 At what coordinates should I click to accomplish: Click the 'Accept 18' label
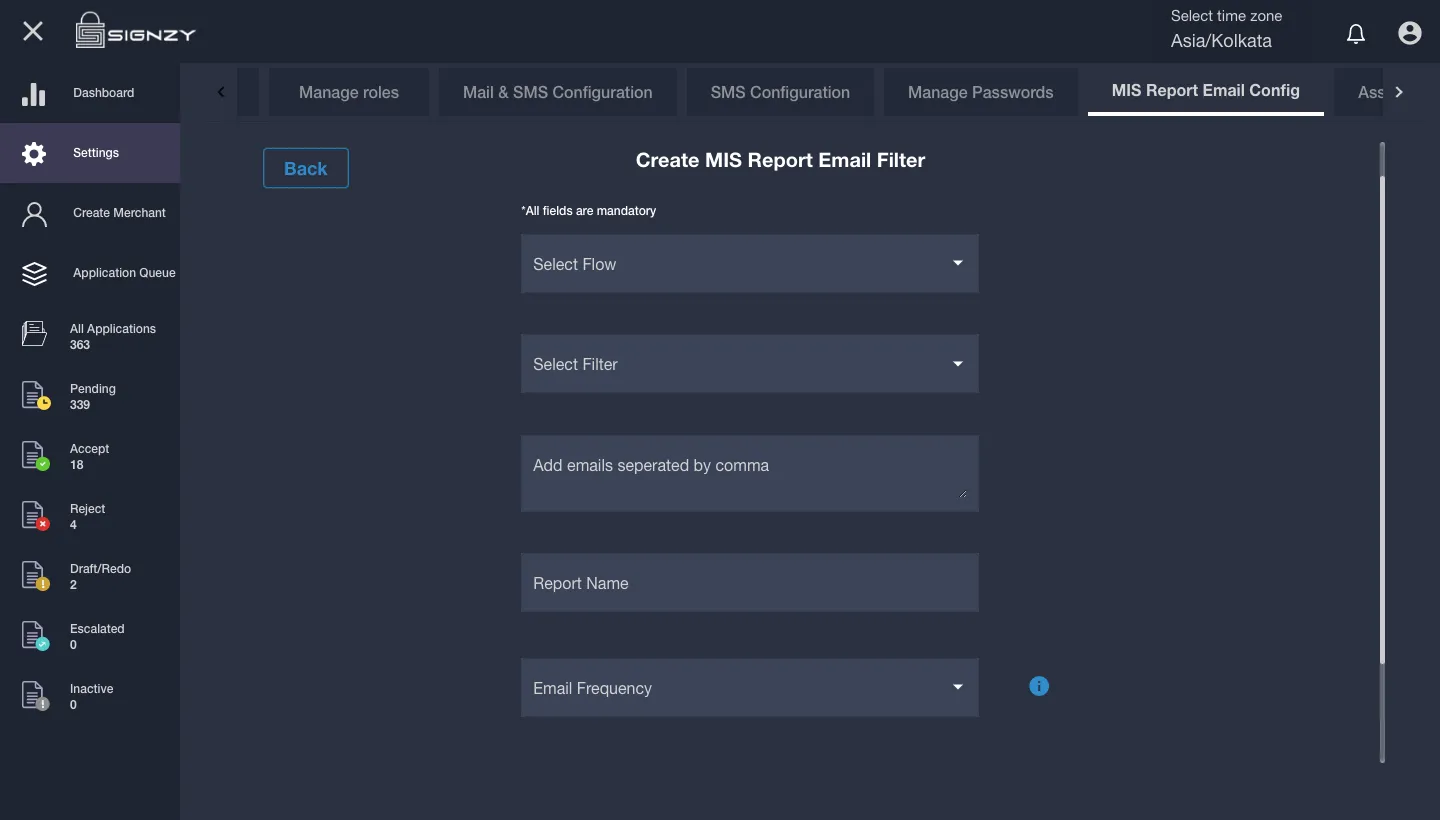[x=89, y=457]
